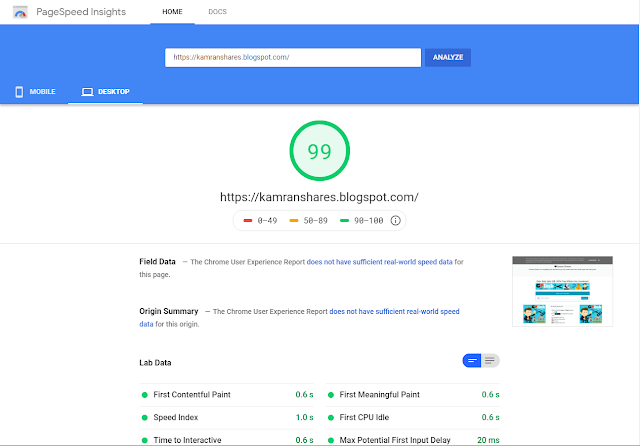Image resolution: width=640 pixels, height=446 pixels.
Task: Click the PageSpeed Insights speedometer logo
Action: pos(20,12)
